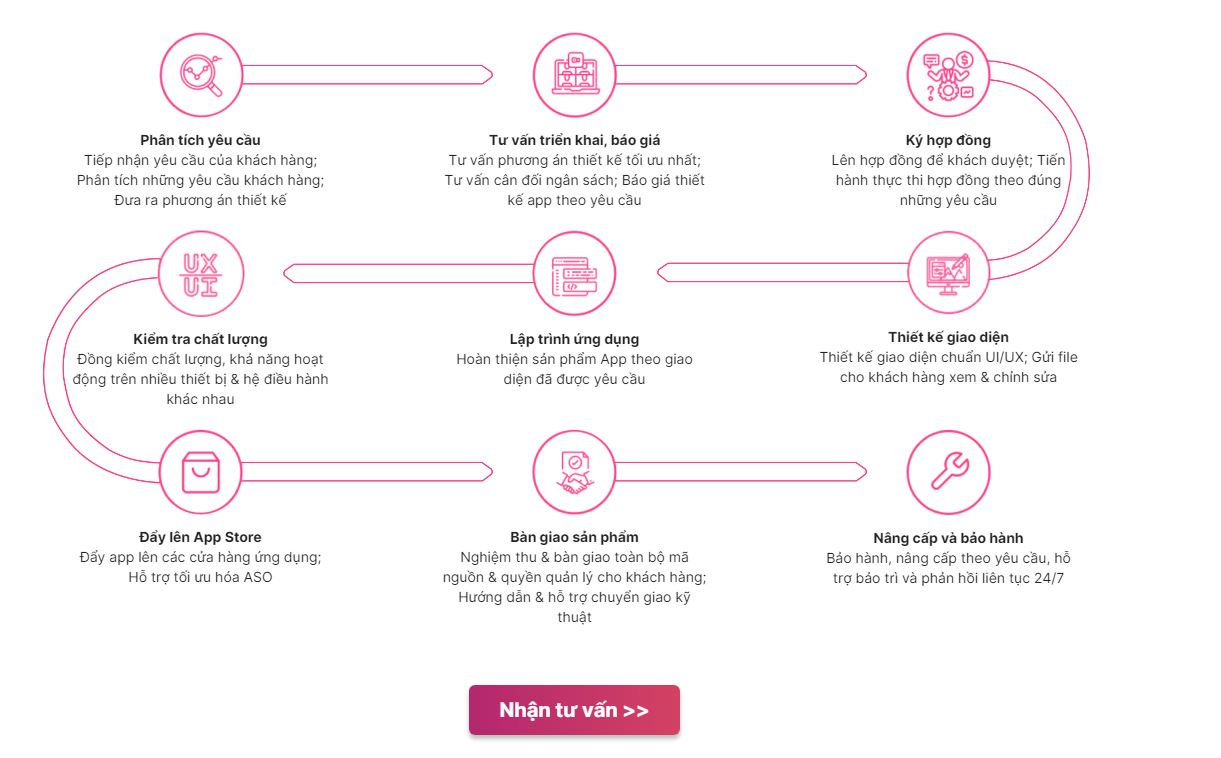The width and height of the screenshot is (1221, 758).
Task: Click the code programming window icon
Action: point(574,273)
